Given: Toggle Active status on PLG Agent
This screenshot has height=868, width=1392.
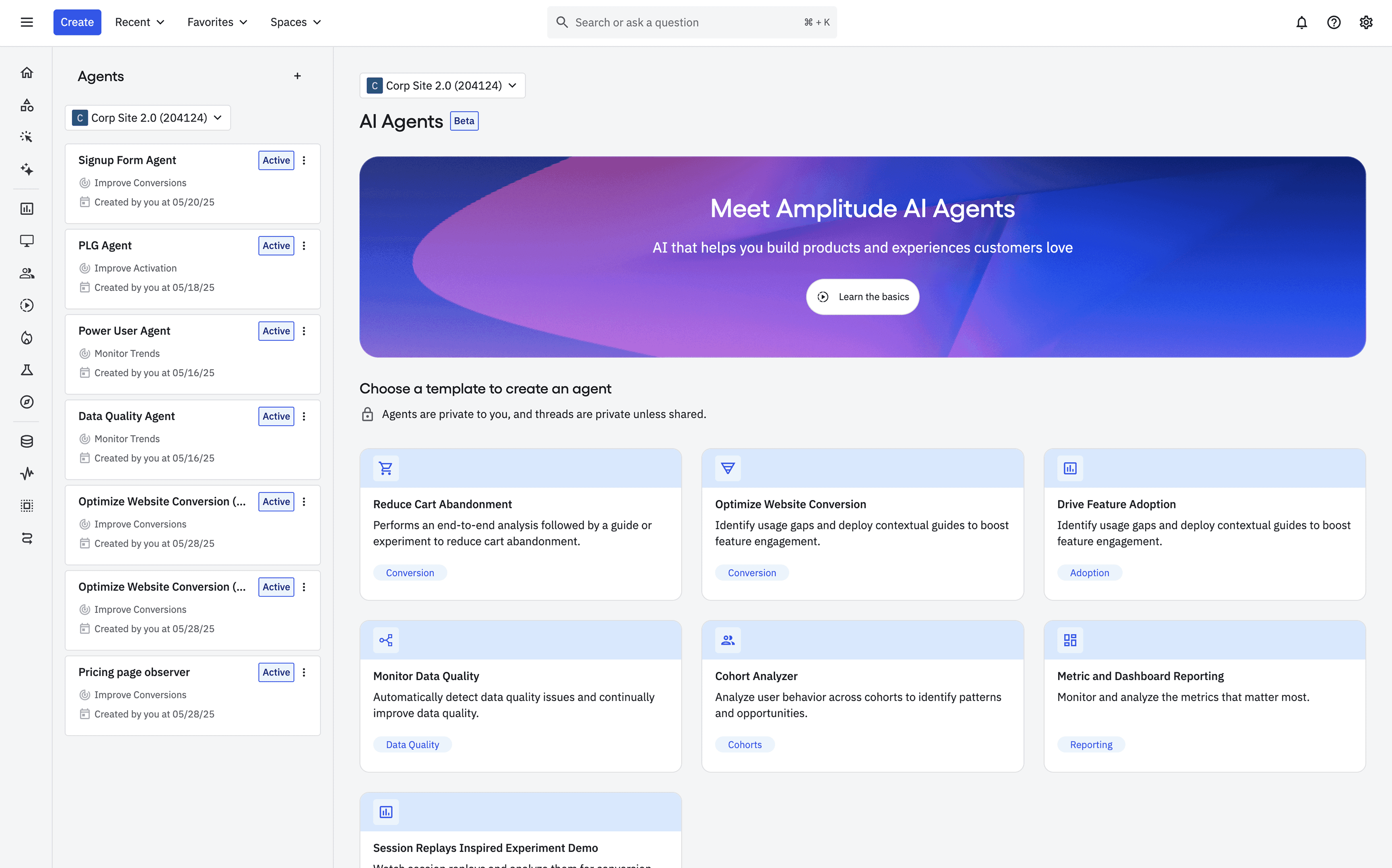Looking at the screenshot, I should pos(276,246).
